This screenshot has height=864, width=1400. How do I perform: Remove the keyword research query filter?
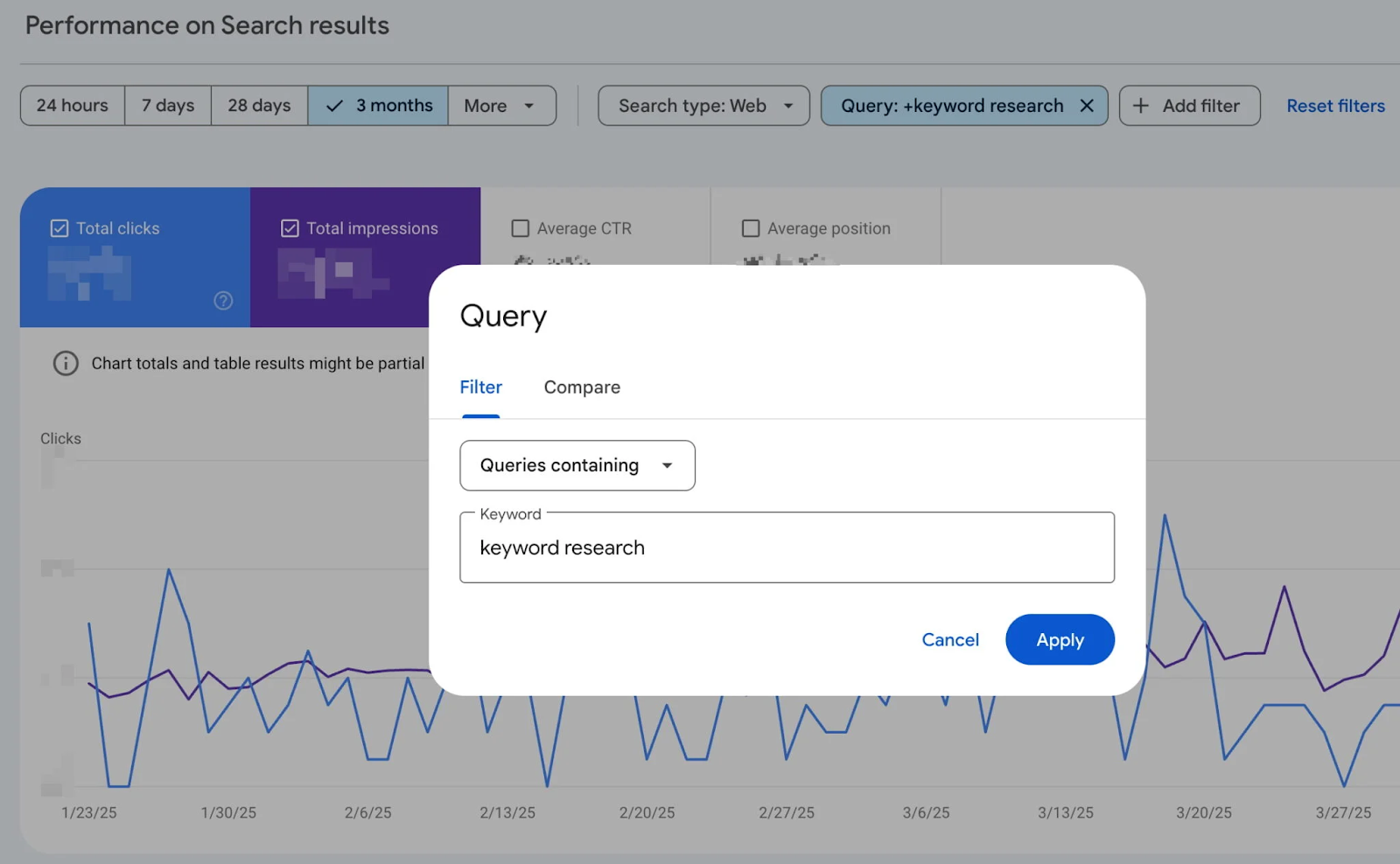click(x=1087, y=105)
